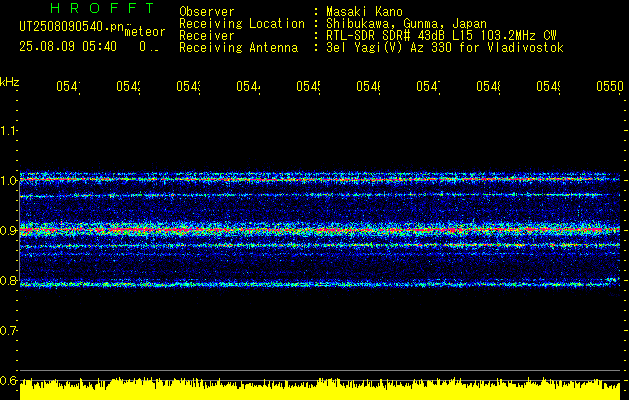Viewport: 629px width, 400px height.
Task: Select the 'Receiving Location' label
Action: tap(242, 24)
